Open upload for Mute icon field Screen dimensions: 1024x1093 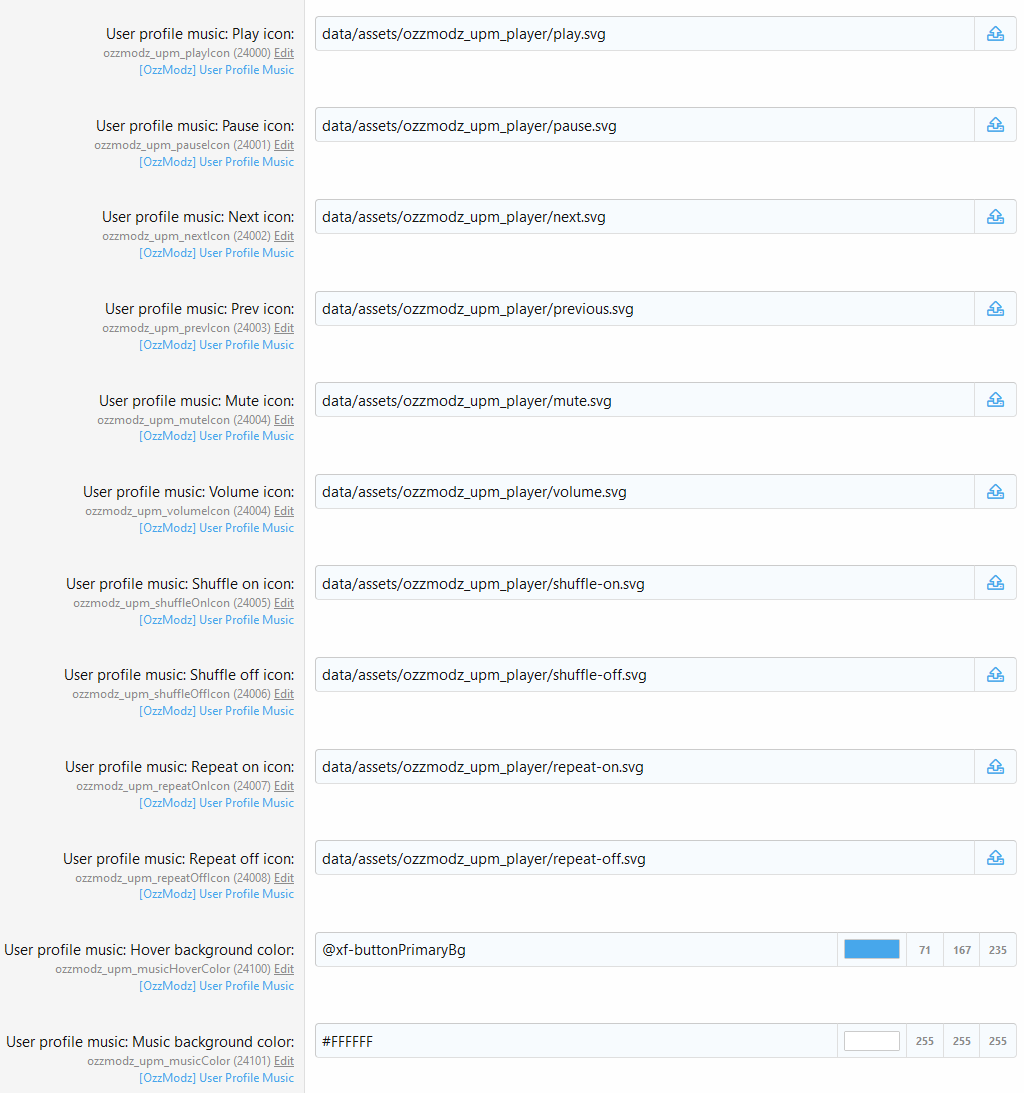[995, 400]
